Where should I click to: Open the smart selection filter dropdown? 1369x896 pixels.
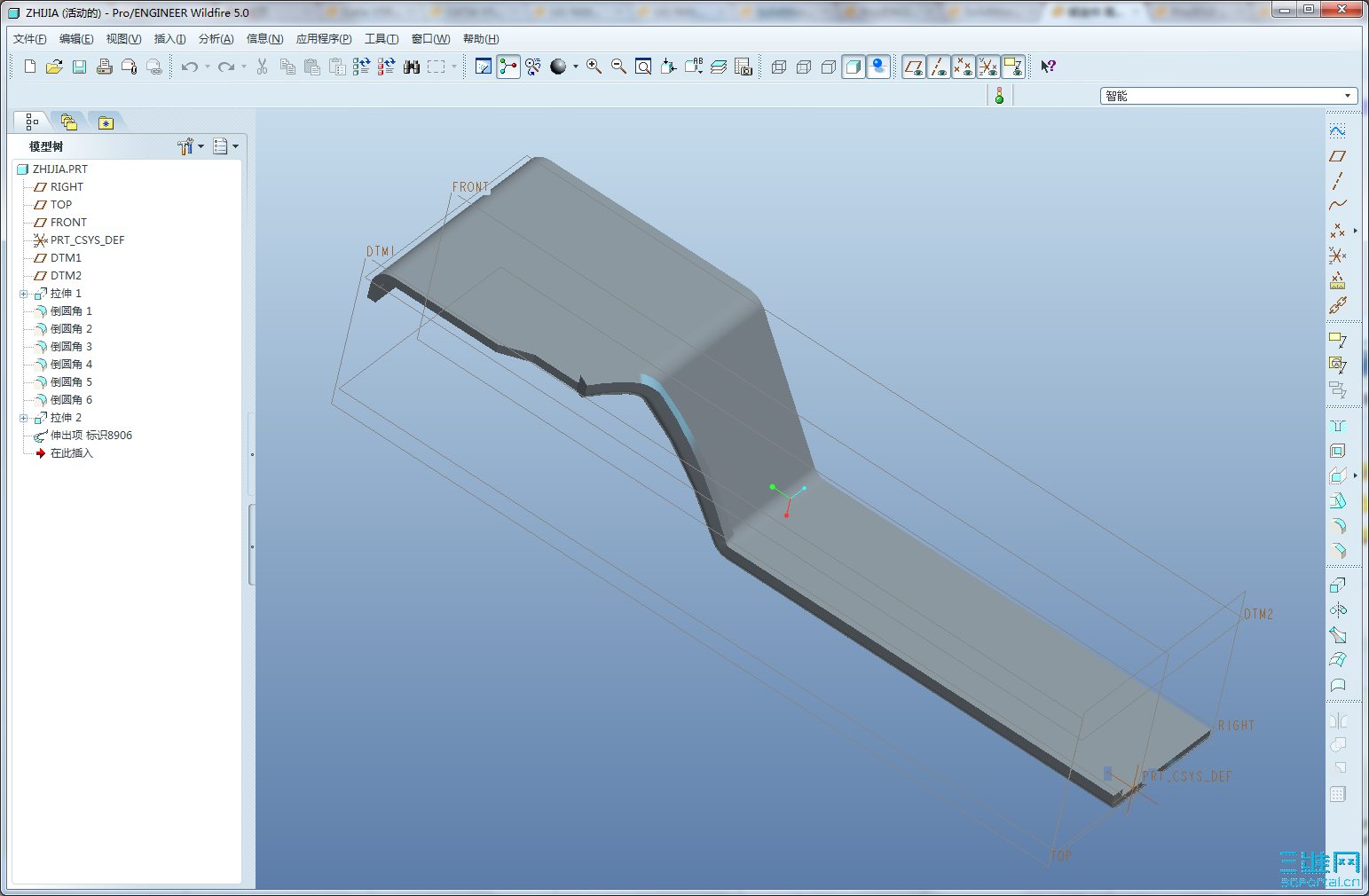[1229, 96]
